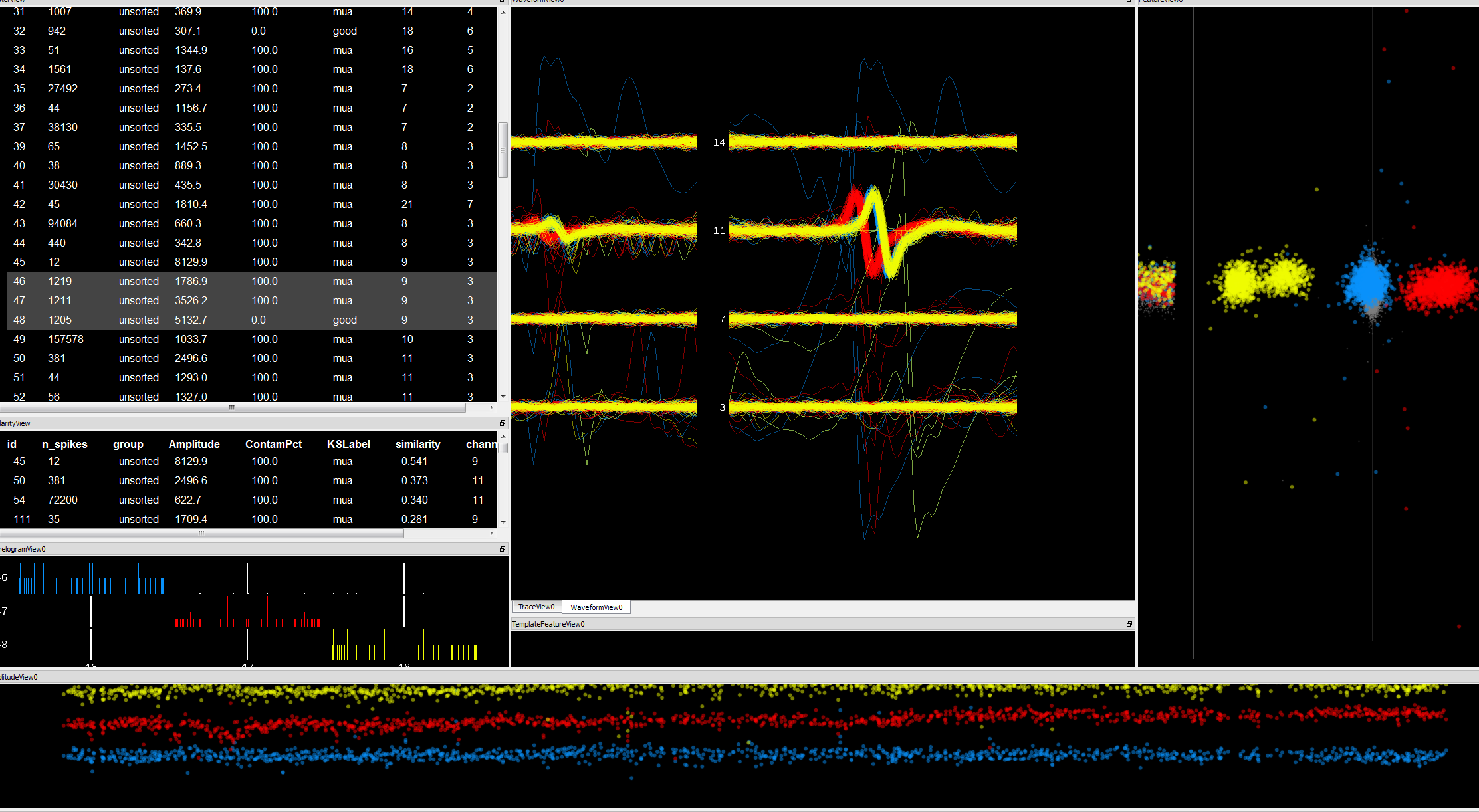Viewport: 1479px width, 812px height.
Task: Select cluster row 48 labeled good
Action: [x=251, y=320]
